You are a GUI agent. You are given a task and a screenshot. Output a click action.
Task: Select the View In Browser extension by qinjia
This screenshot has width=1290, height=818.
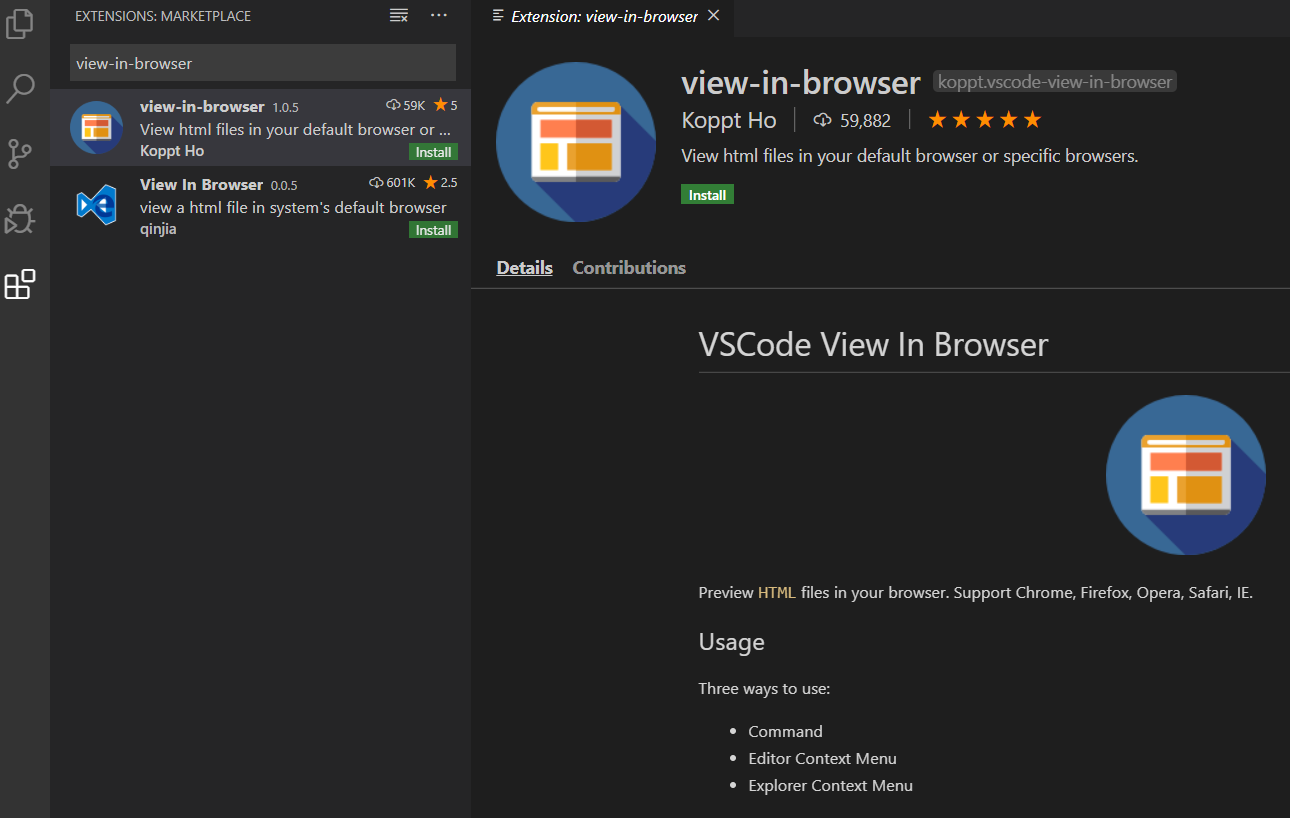point(260,205)
